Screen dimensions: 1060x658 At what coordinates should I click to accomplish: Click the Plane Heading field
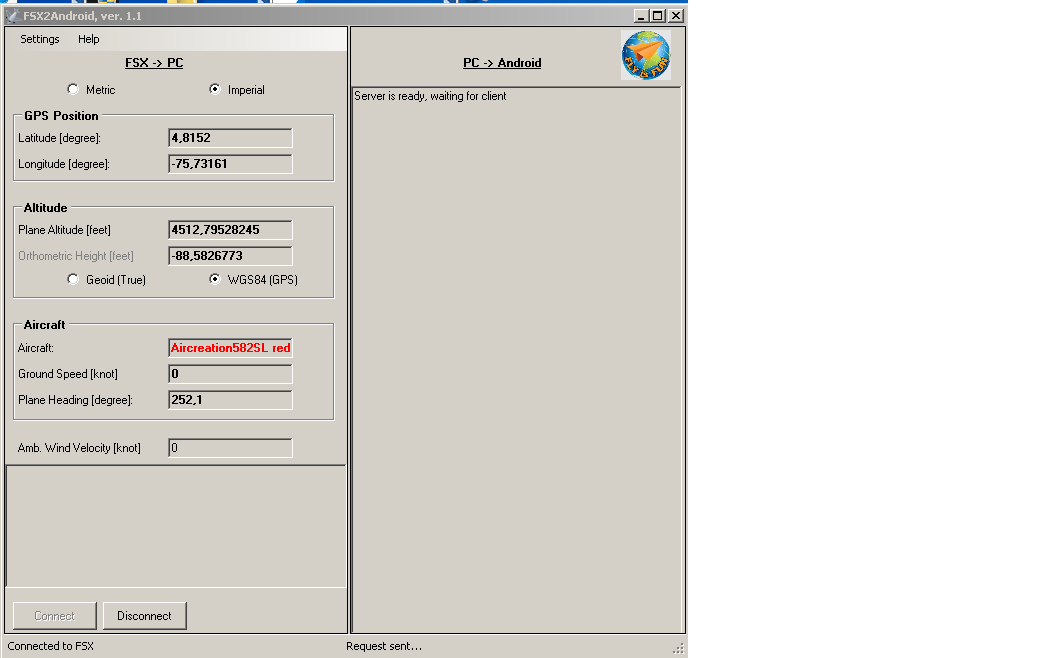click(x=231, y=400)
